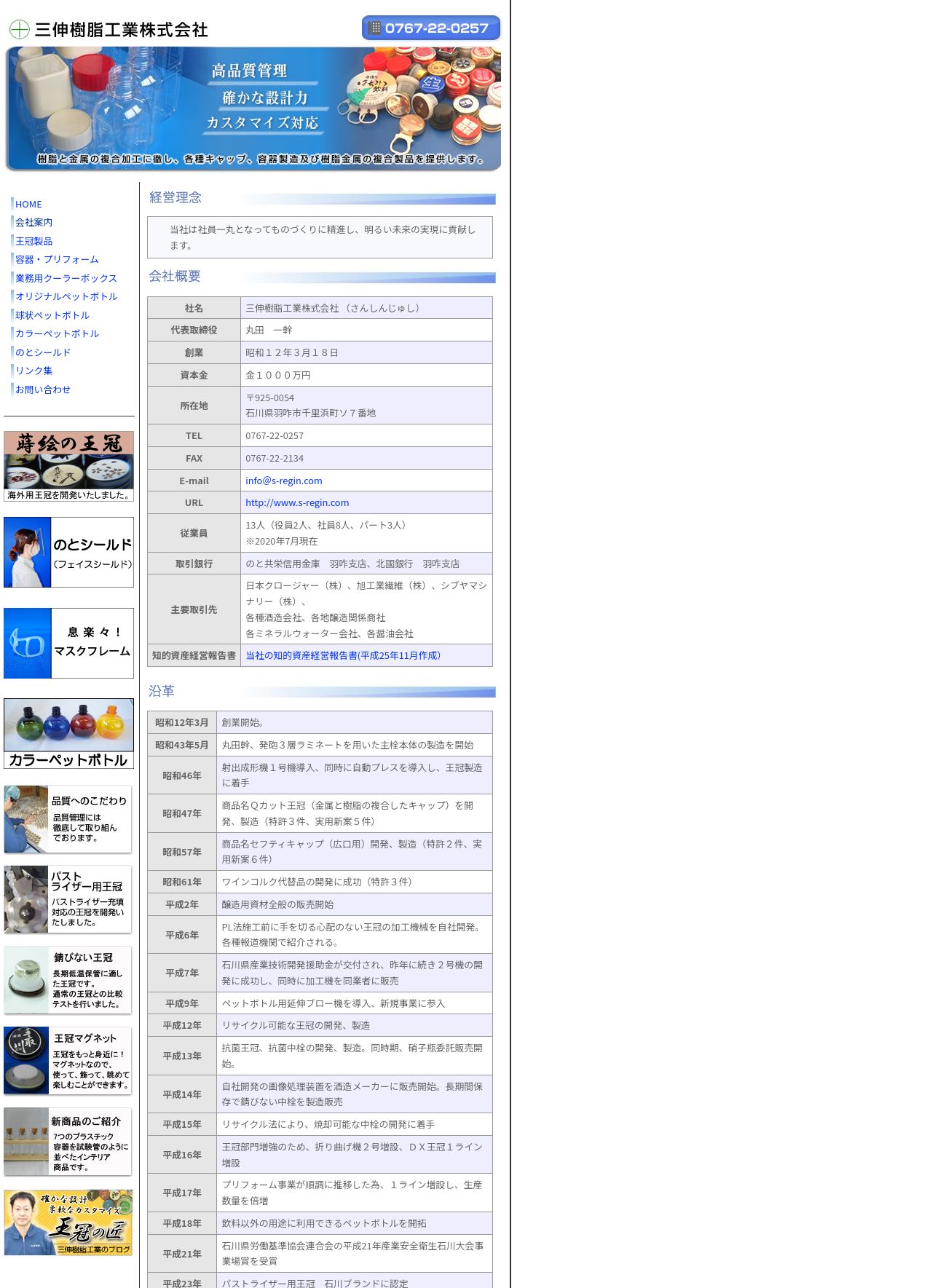935x1288 pixels.
Task: Click the 沿革 section heading
Action: click(162, 691)
